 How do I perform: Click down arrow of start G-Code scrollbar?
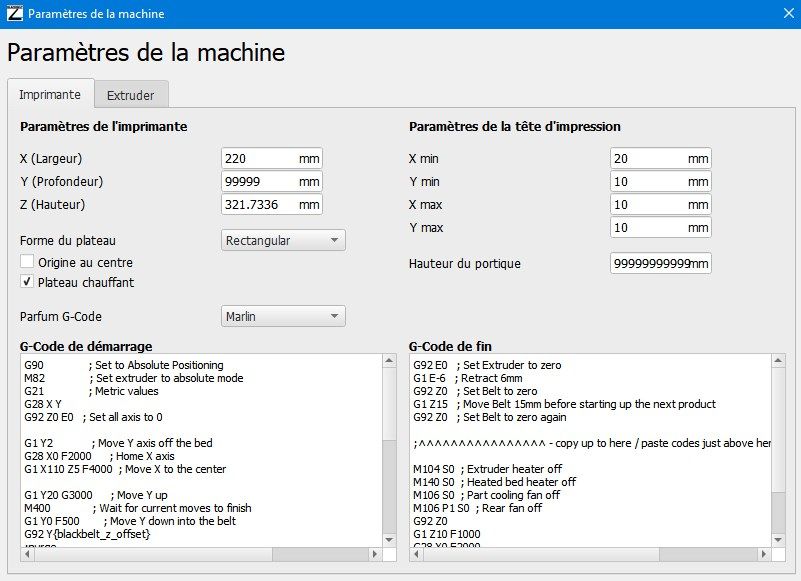pos(389,540)
